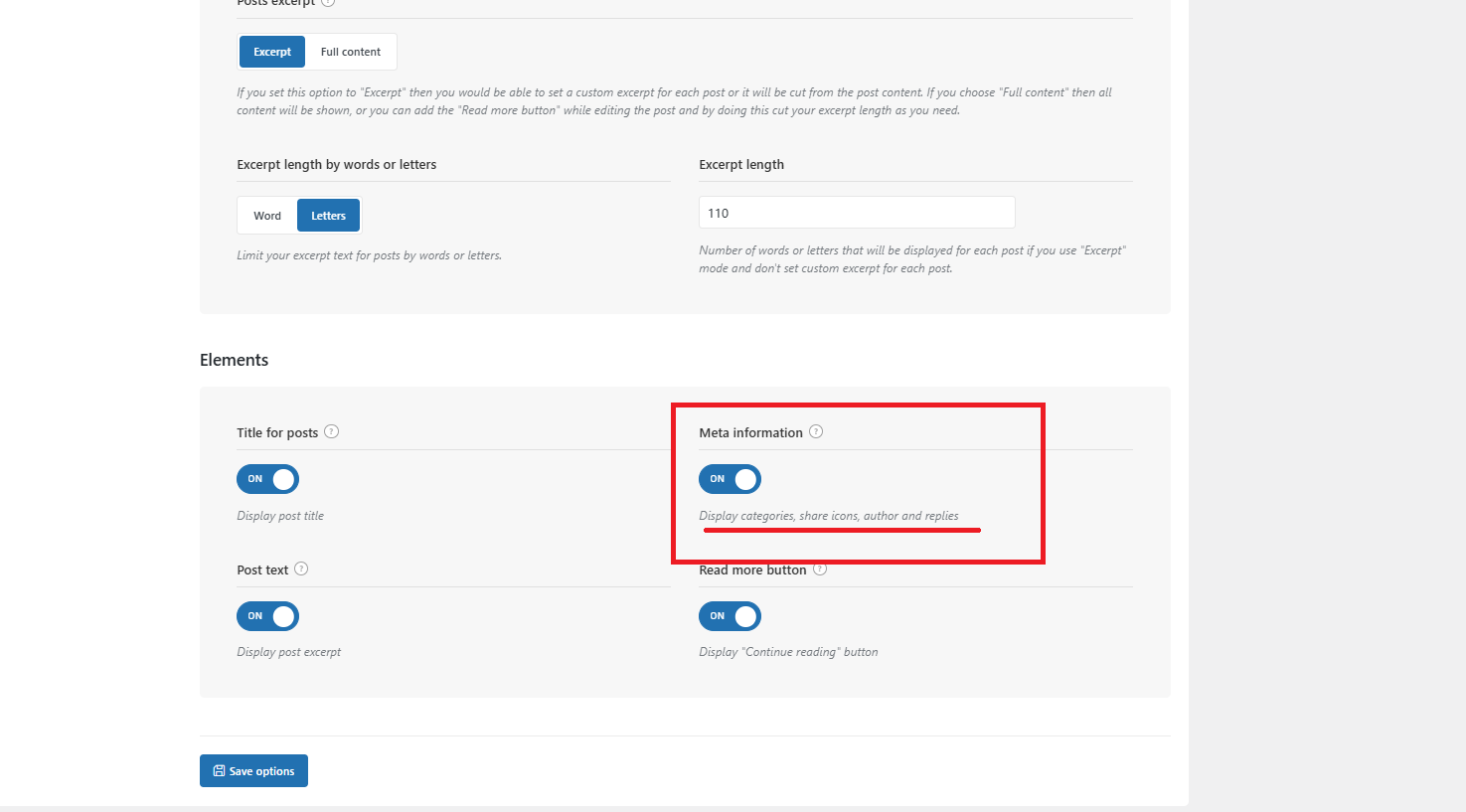Click the Save options button
Screen dimensions: 1466x812
(x=253, y=771)
